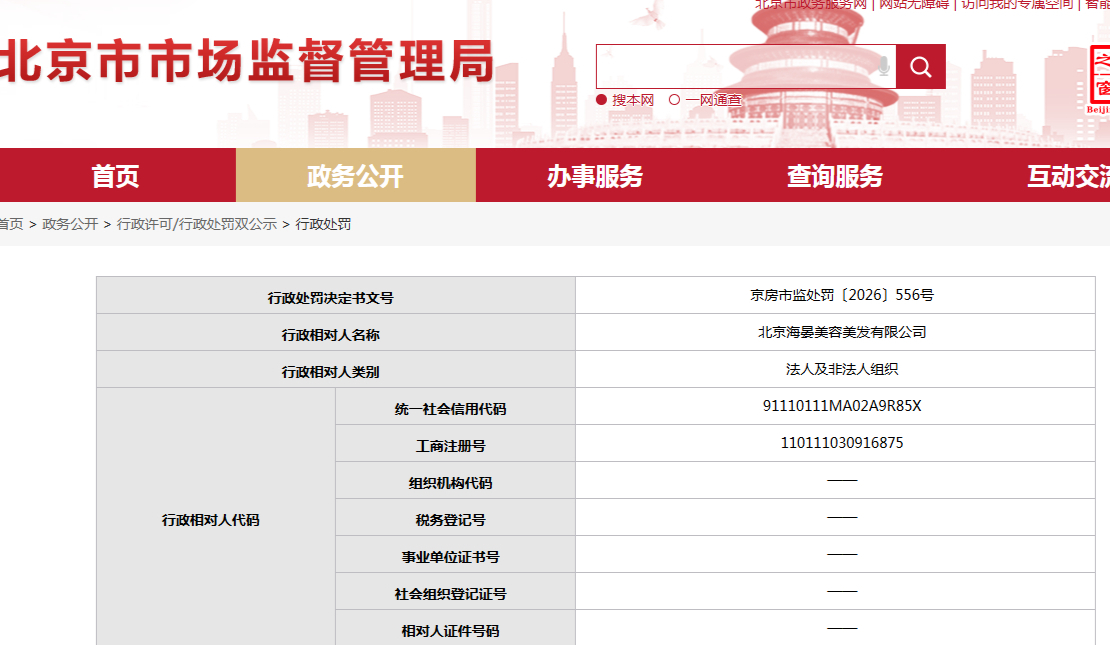Click the 行政相对人代码 group cell
Screen dimensions: 1110x645
[216, 517]
